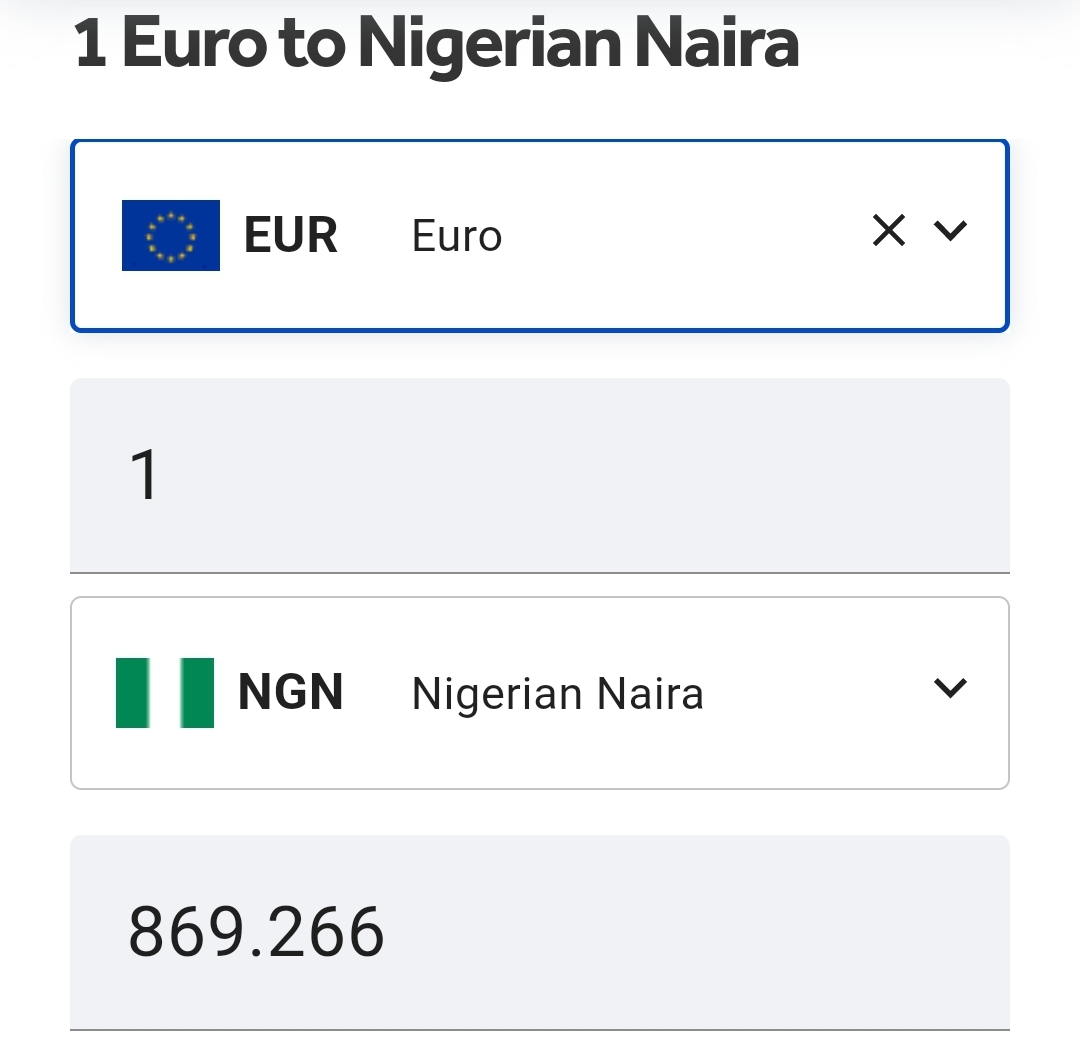Expand the NGN currency dropdown arrow
This screenshot has width=1080, height=1048.
point(949,688)
